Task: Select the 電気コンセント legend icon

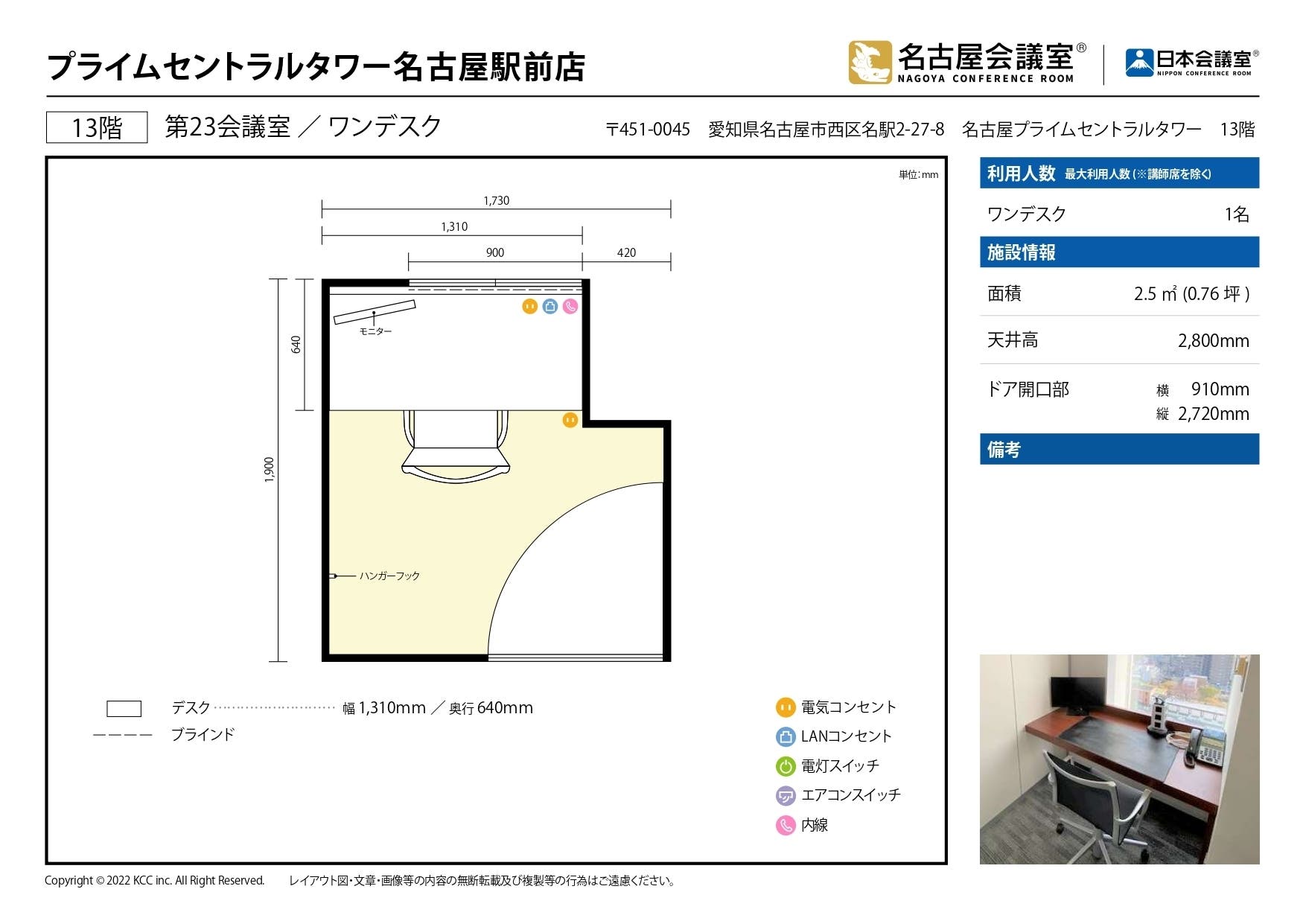Action: pyautogui.click(x=785, y=708)
